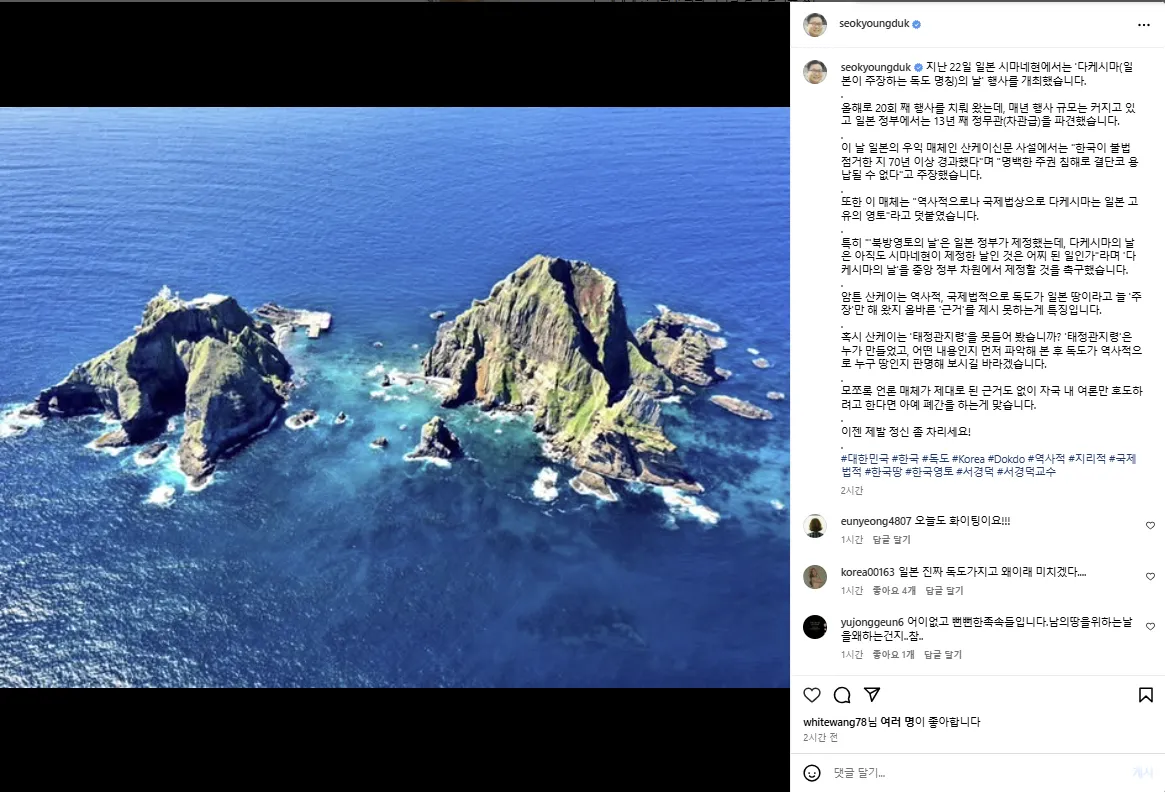Open emoji picker smiley icon

[812, 773]
